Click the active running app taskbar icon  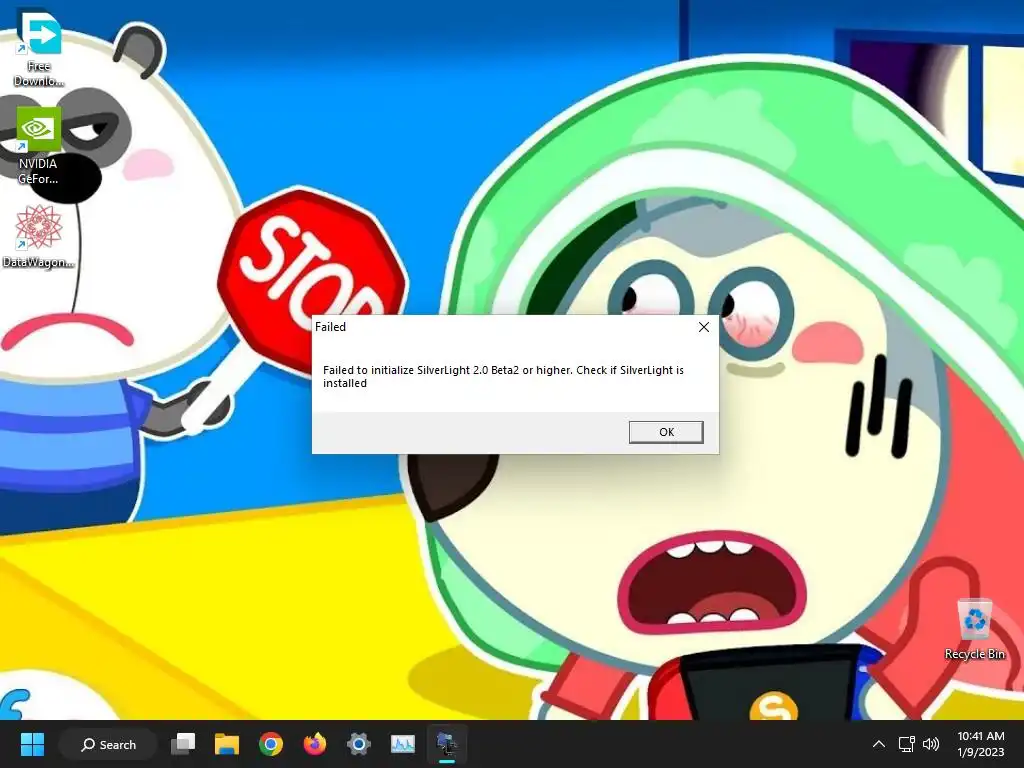[447, 744]
